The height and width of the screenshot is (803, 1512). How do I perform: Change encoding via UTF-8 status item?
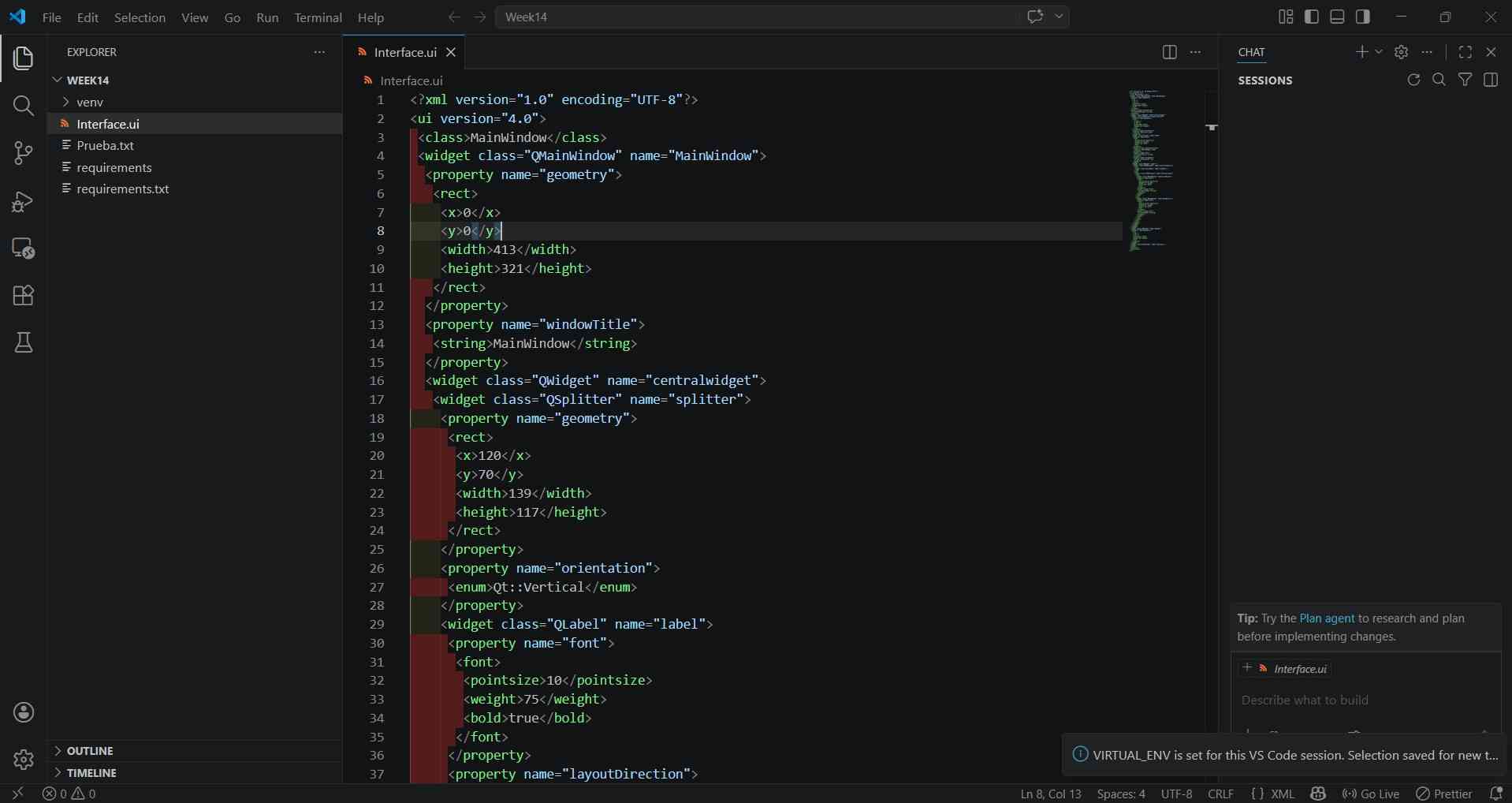click(x=1176, y=794)
